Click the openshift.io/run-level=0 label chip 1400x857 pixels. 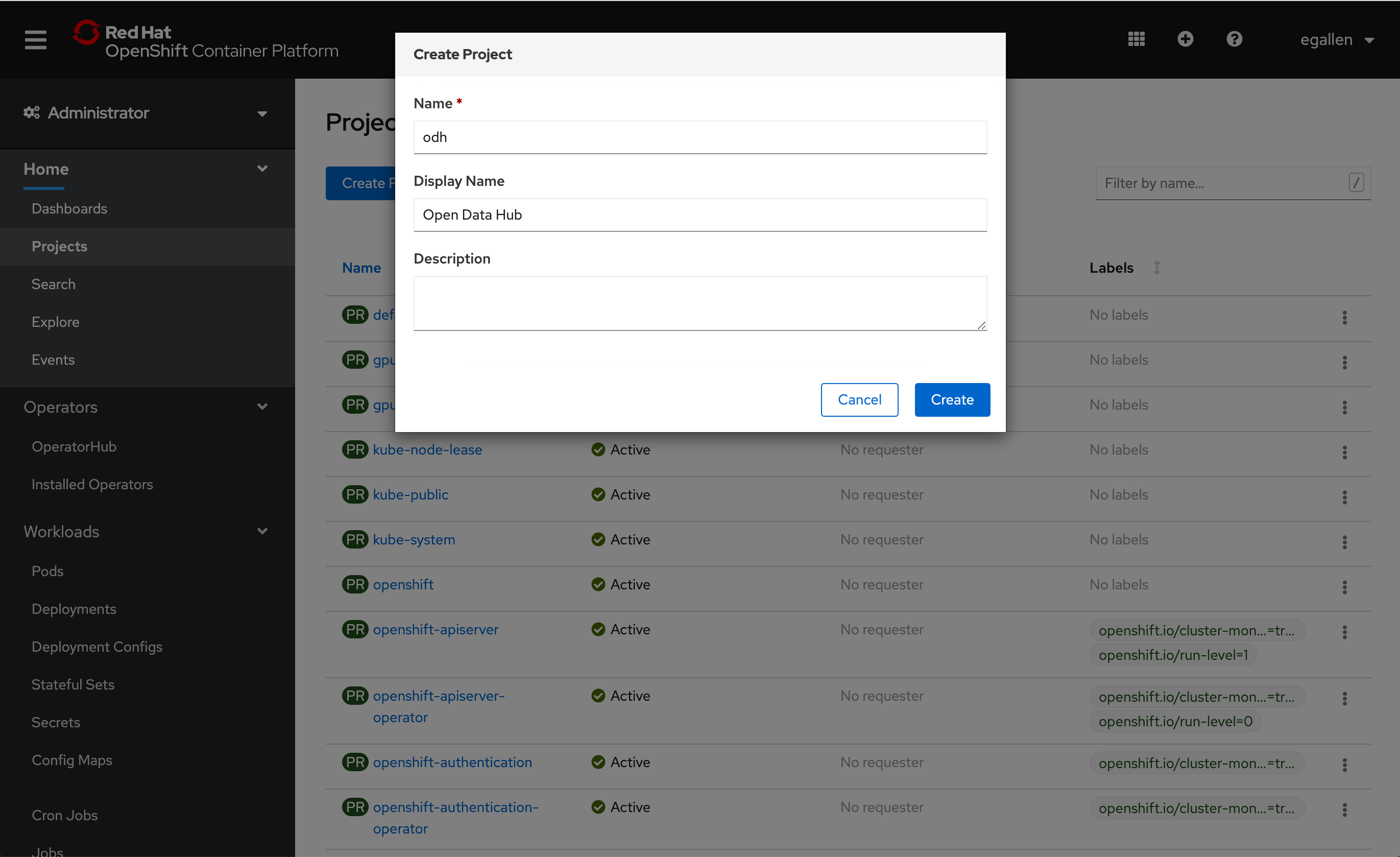point(1175,721)
